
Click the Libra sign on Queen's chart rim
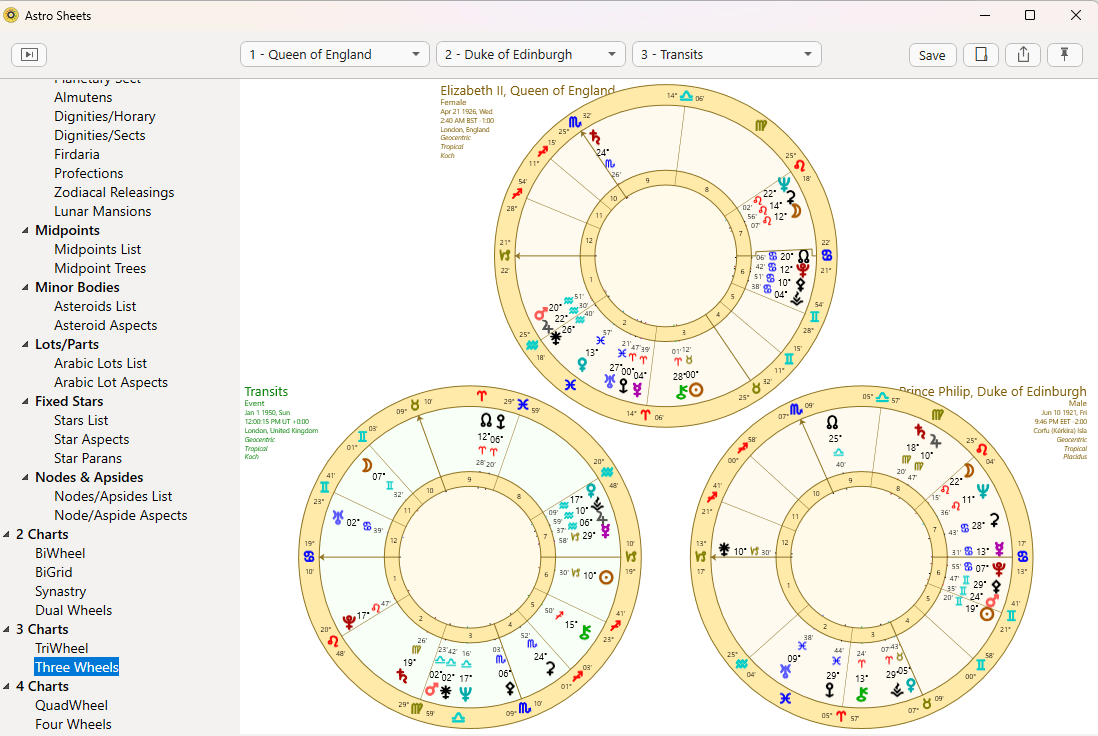(x=686, y=96)
